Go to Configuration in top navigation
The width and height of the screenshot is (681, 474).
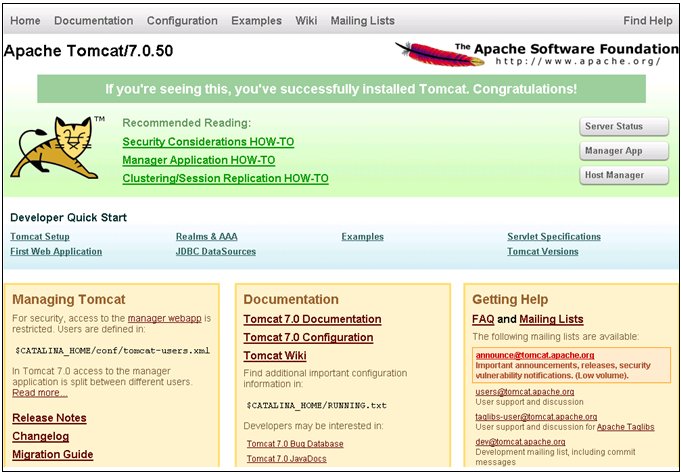pos(182,21)
